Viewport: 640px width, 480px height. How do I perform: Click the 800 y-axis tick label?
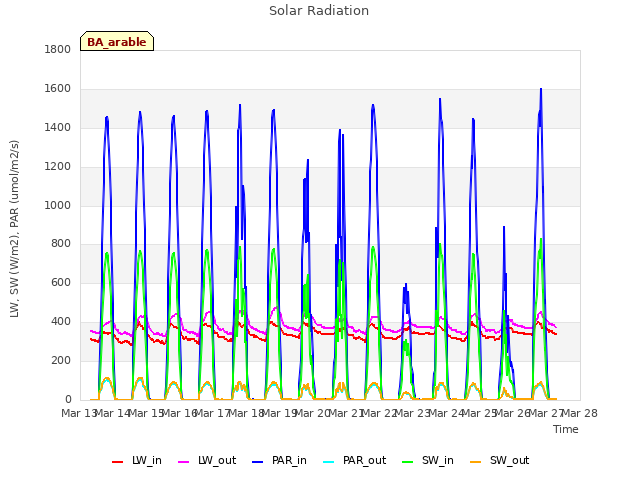pyautogui.click(x=61, y=244)
